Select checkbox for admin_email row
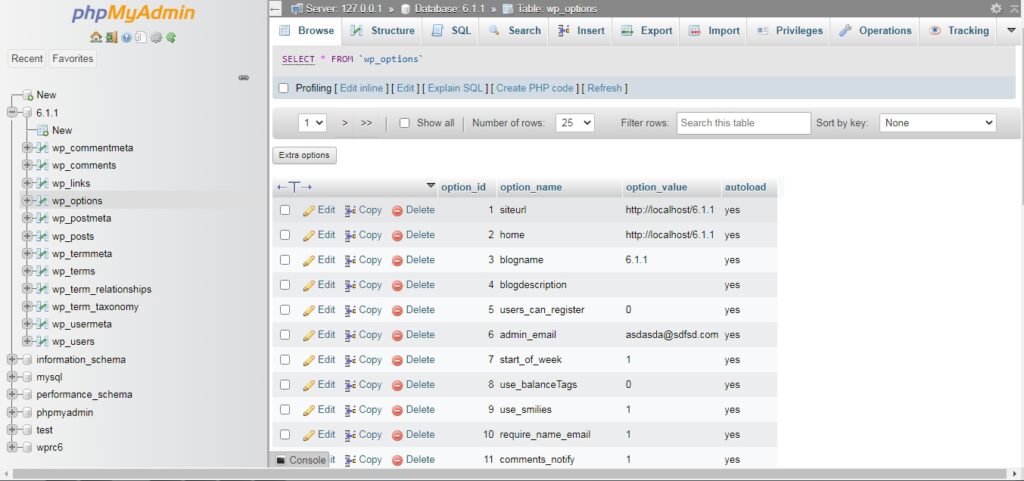The image size is (1024, 481). 285,335
